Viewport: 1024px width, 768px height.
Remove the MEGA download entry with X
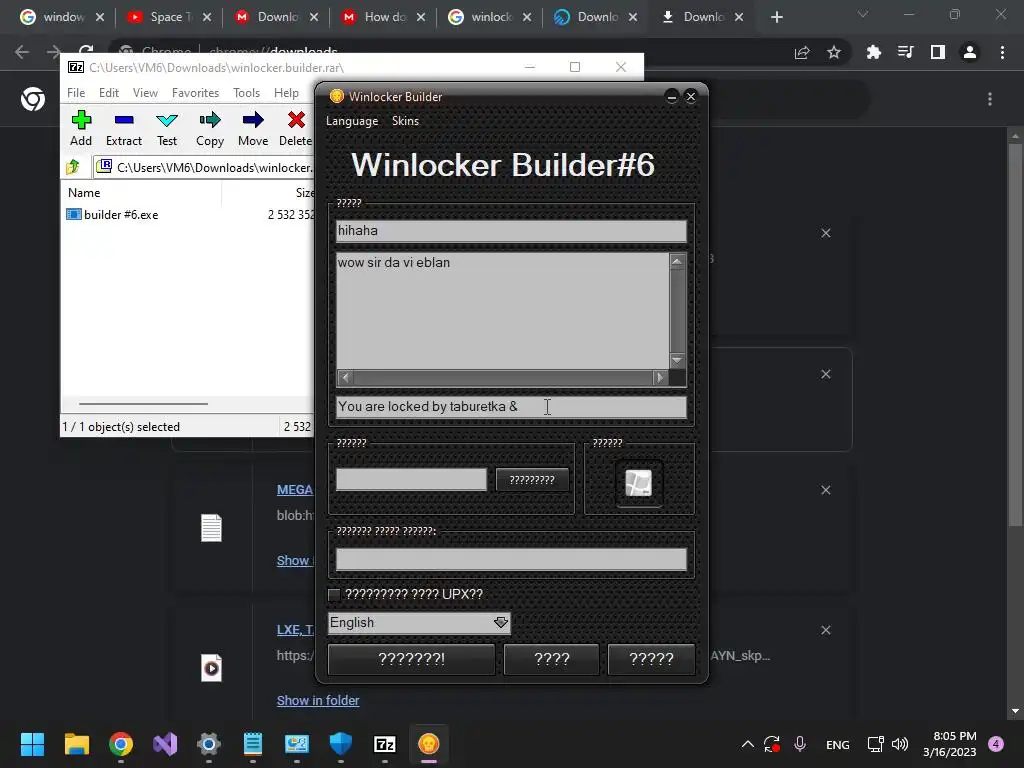tap(825, 490)
